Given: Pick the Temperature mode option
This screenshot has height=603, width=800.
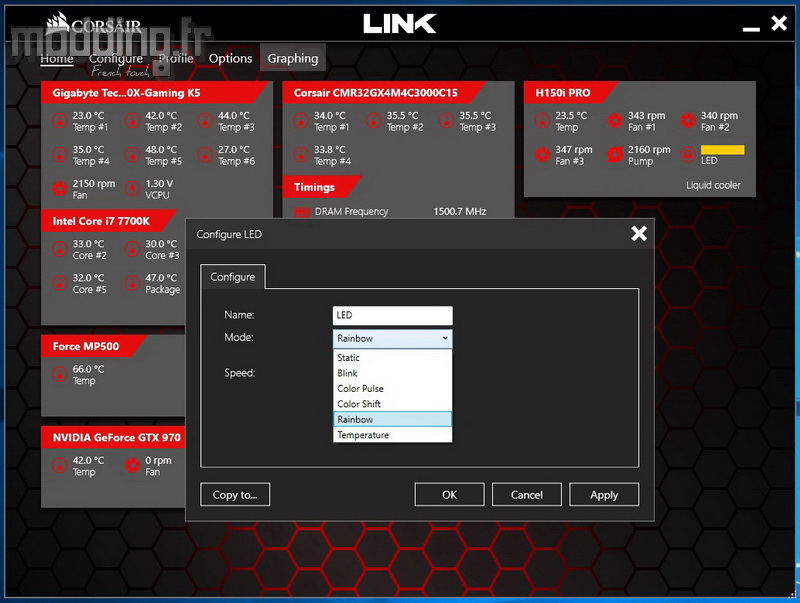Looking at the screenshot, I should coord(392,435).
